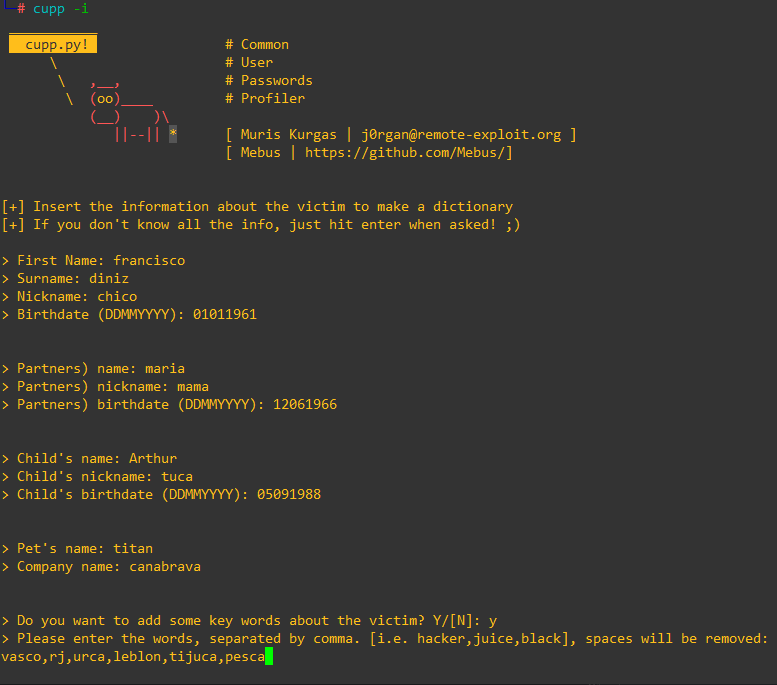
Task: Click the First Name value 'francisco'
Action: pos(149,260)
